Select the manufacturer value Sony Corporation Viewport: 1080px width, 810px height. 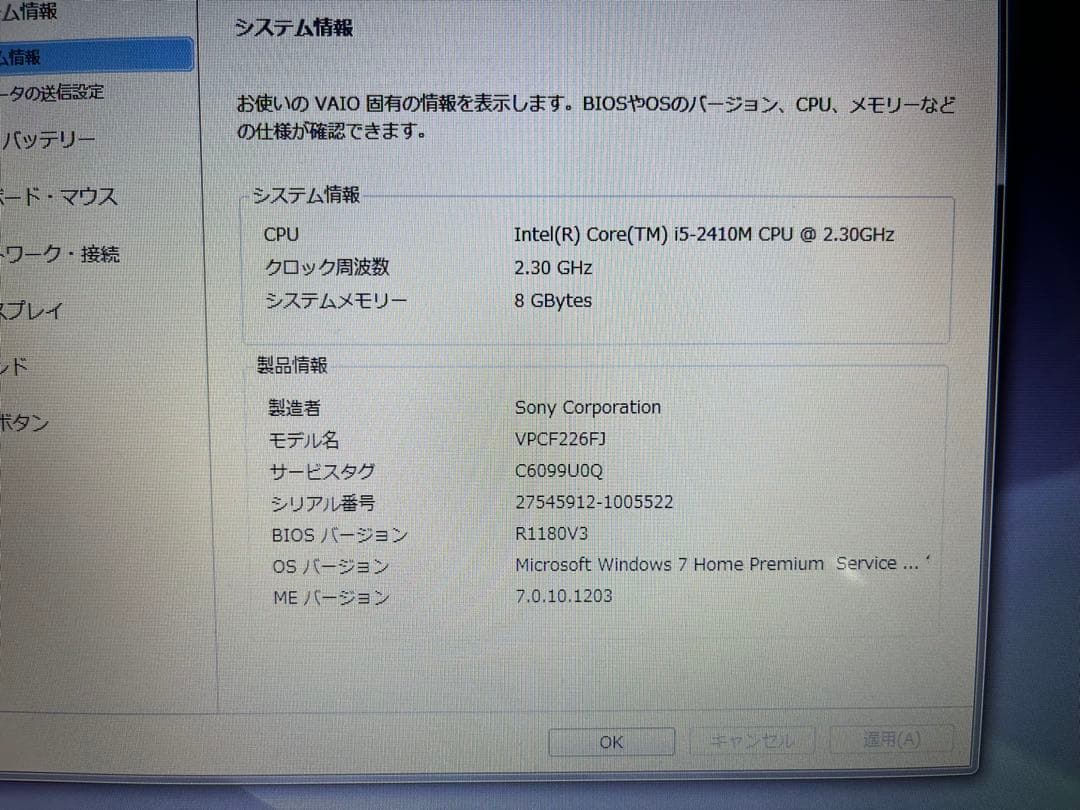[x=588, y=408]
